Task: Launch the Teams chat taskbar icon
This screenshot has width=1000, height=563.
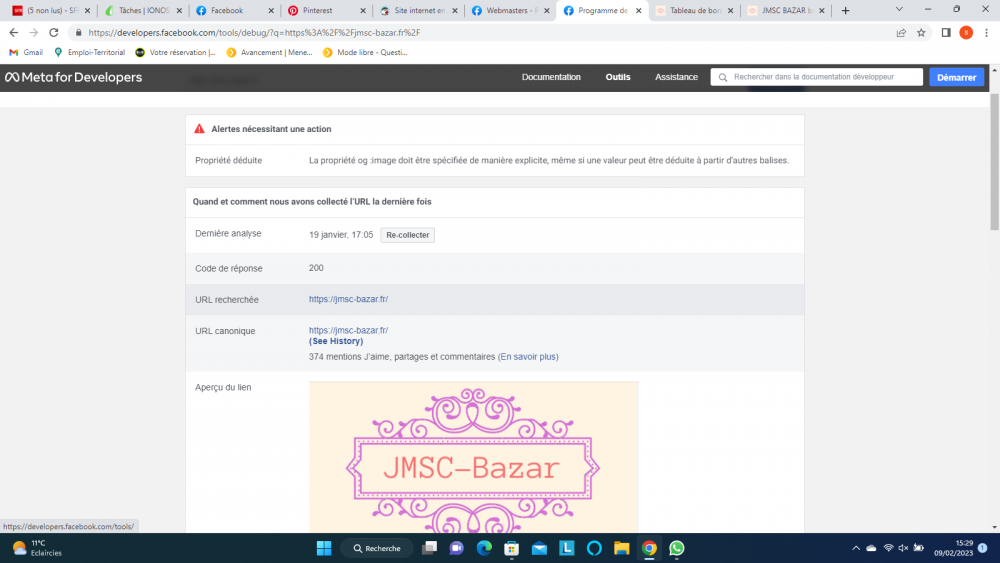Action: 457,548
